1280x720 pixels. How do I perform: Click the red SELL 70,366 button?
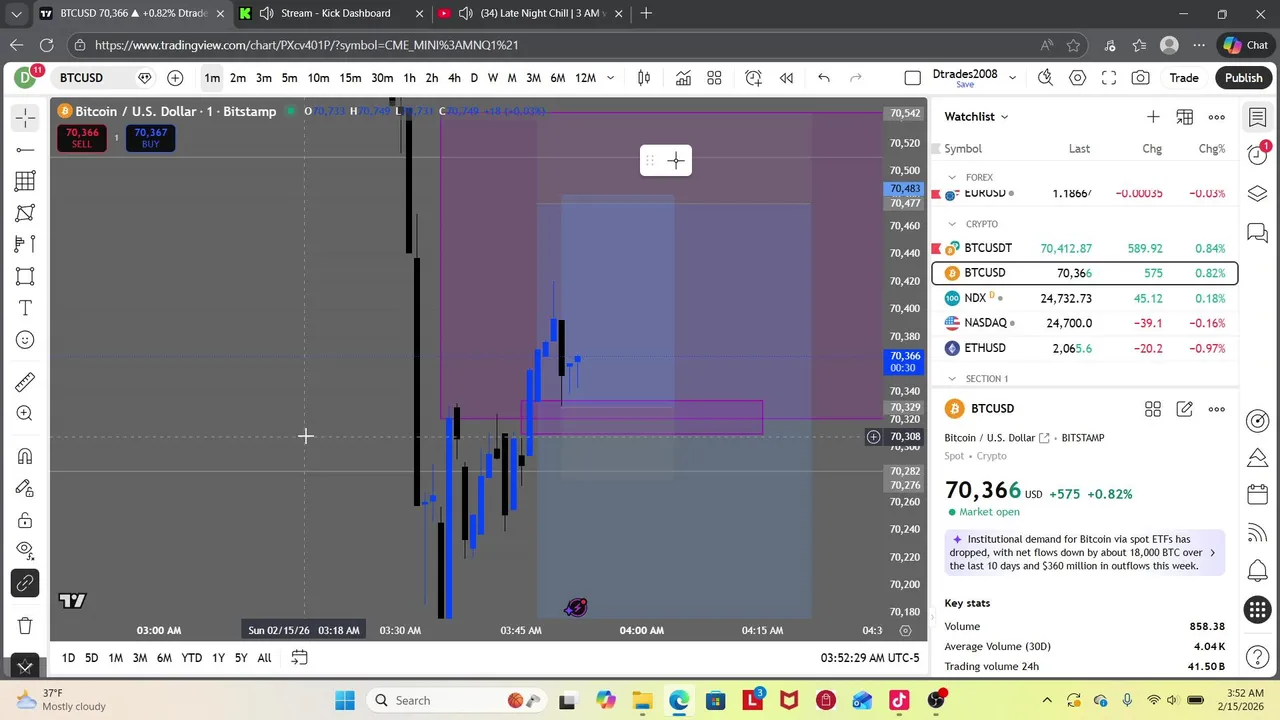[82, 138]
